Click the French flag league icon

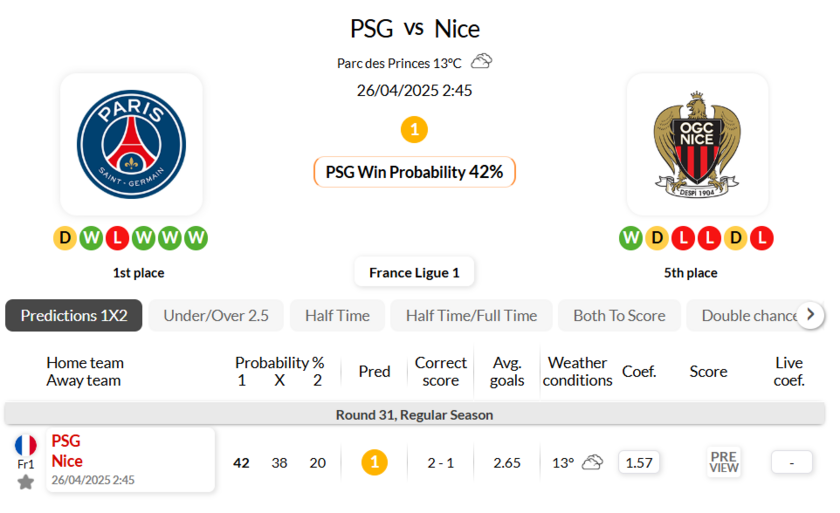point(26,445)
